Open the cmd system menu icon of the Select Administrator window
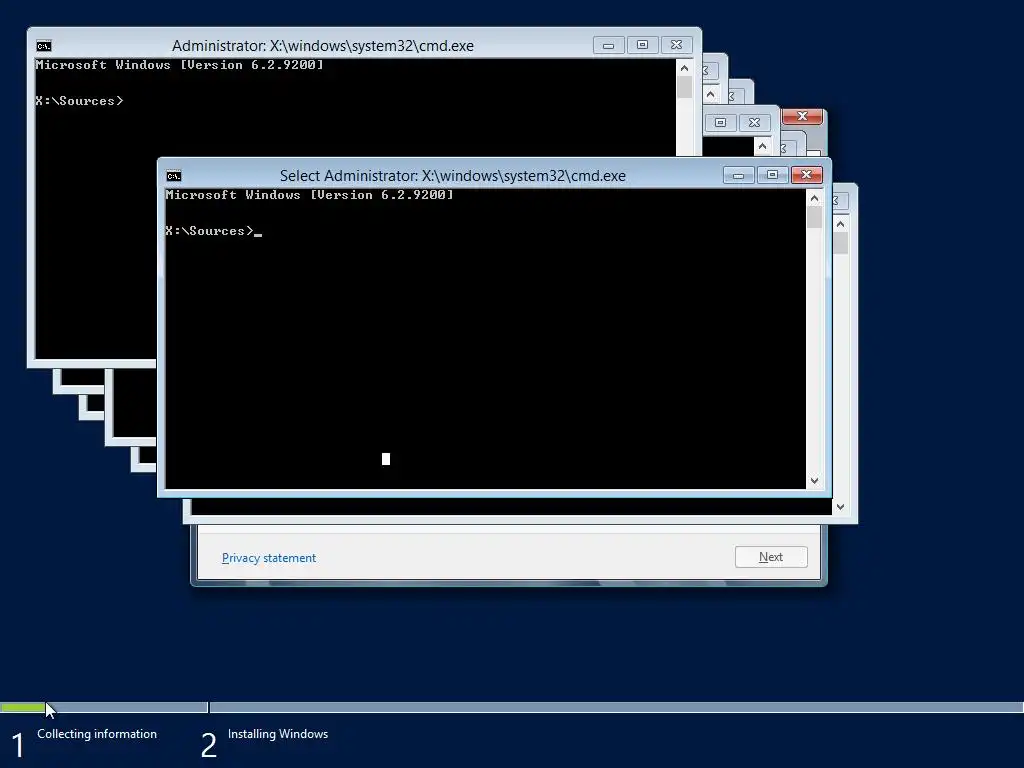The height and width of the screenshot is (768, 1024). (174, 176)
